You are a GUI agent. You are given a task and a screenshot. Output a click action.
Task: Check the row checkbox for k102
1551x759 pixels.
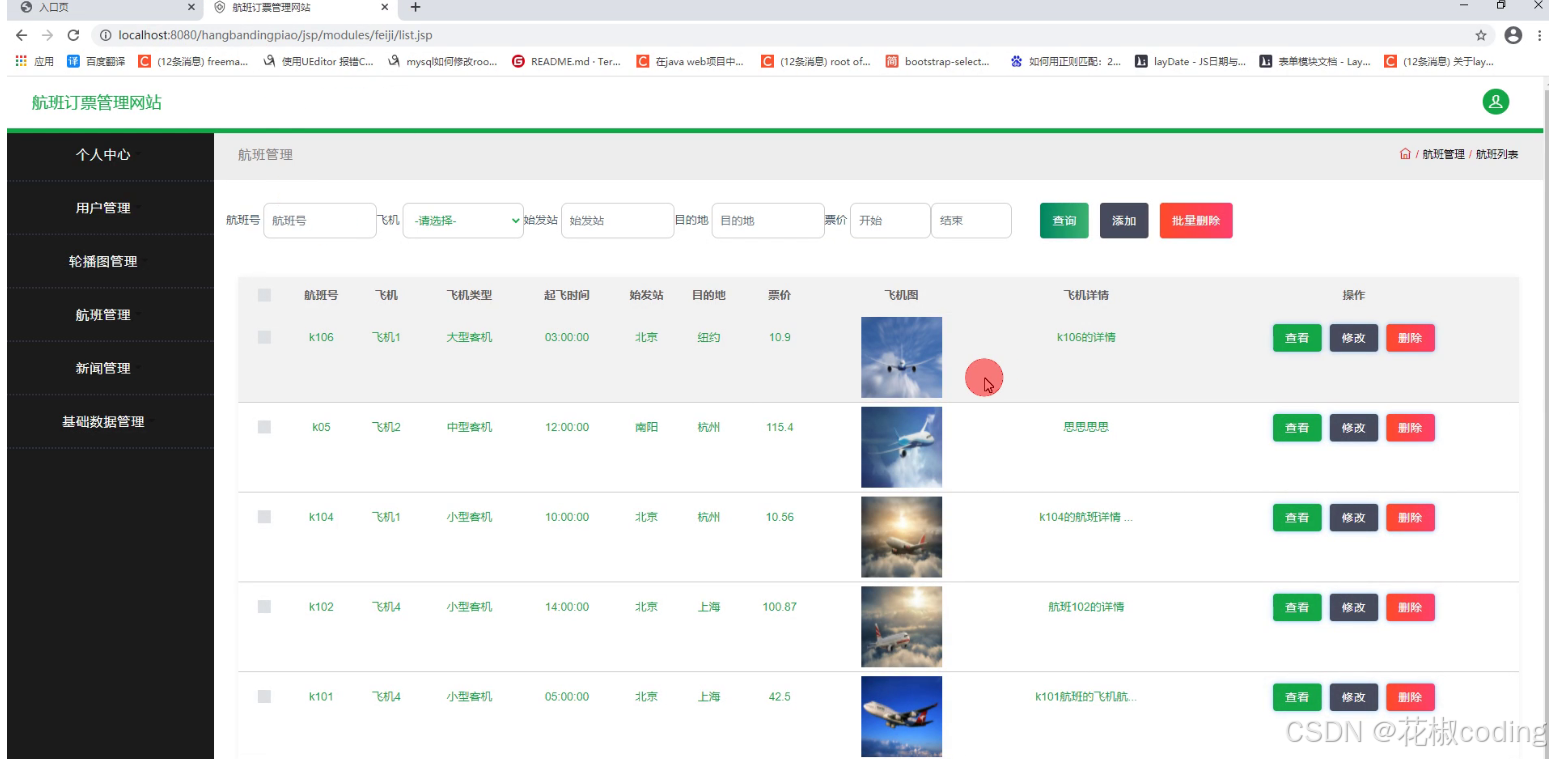(264, 607)
